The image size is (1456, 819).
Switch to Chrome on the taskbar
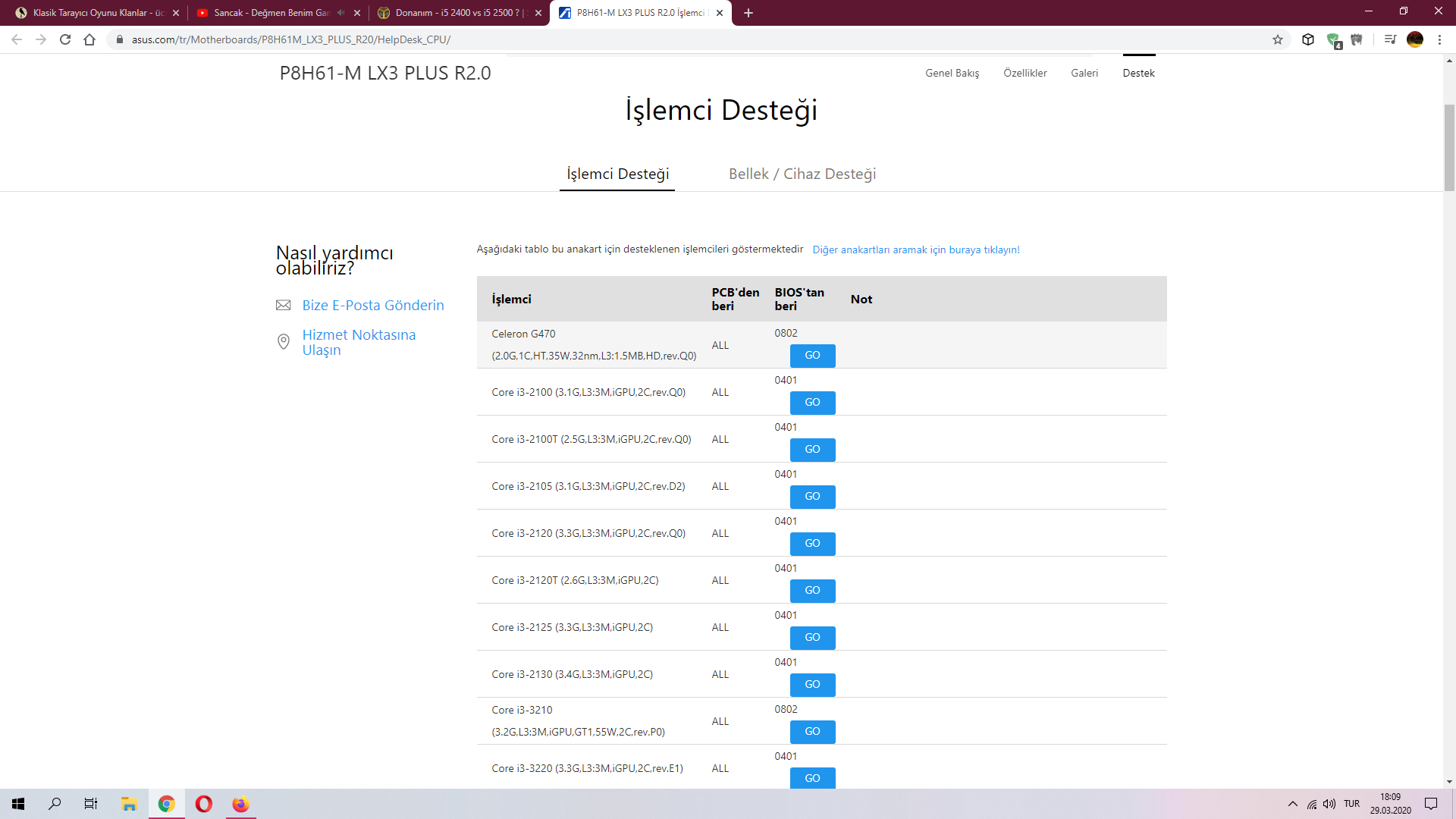click(167, 804)
